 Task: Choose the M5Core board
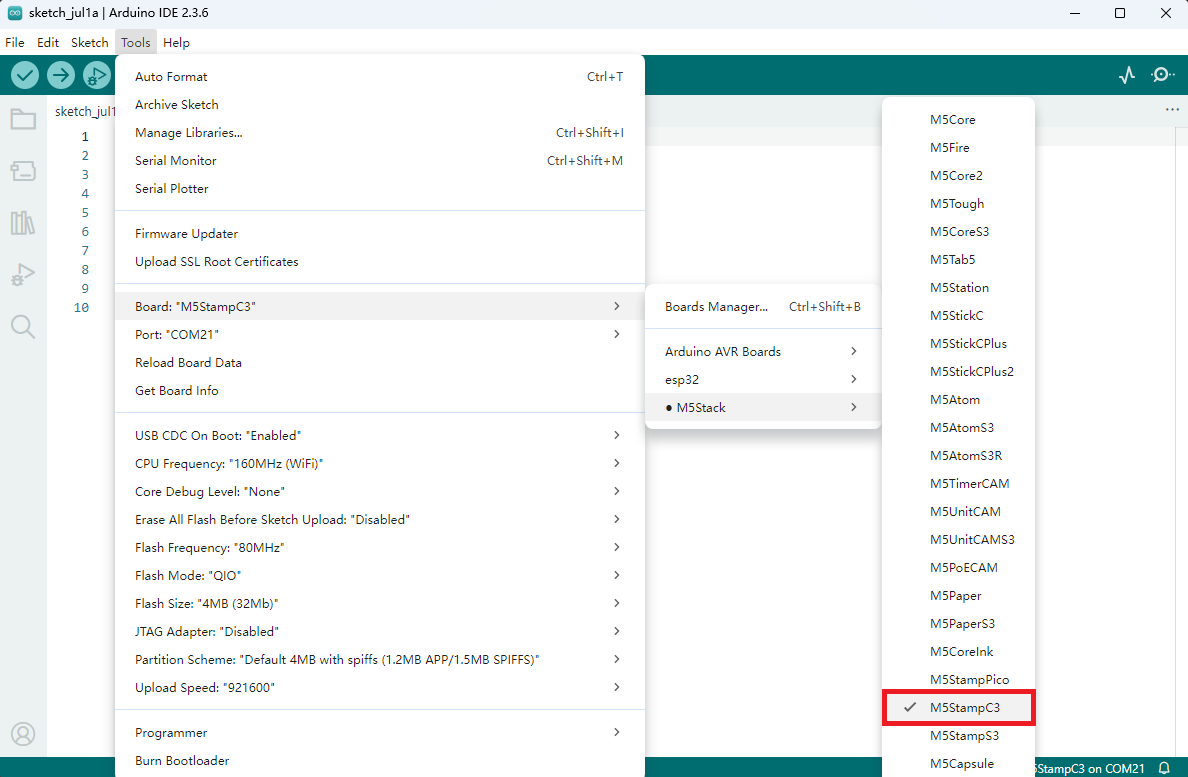point(958,120)
